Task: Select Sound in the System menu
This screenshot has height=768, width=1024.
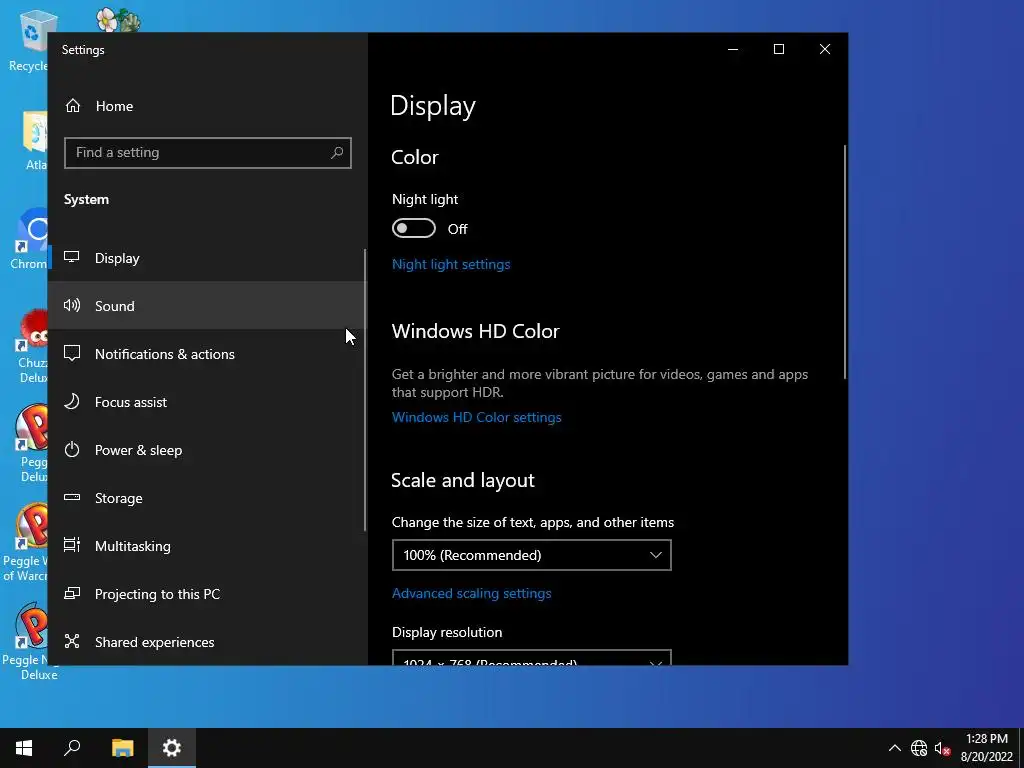Action: point(208,306)
